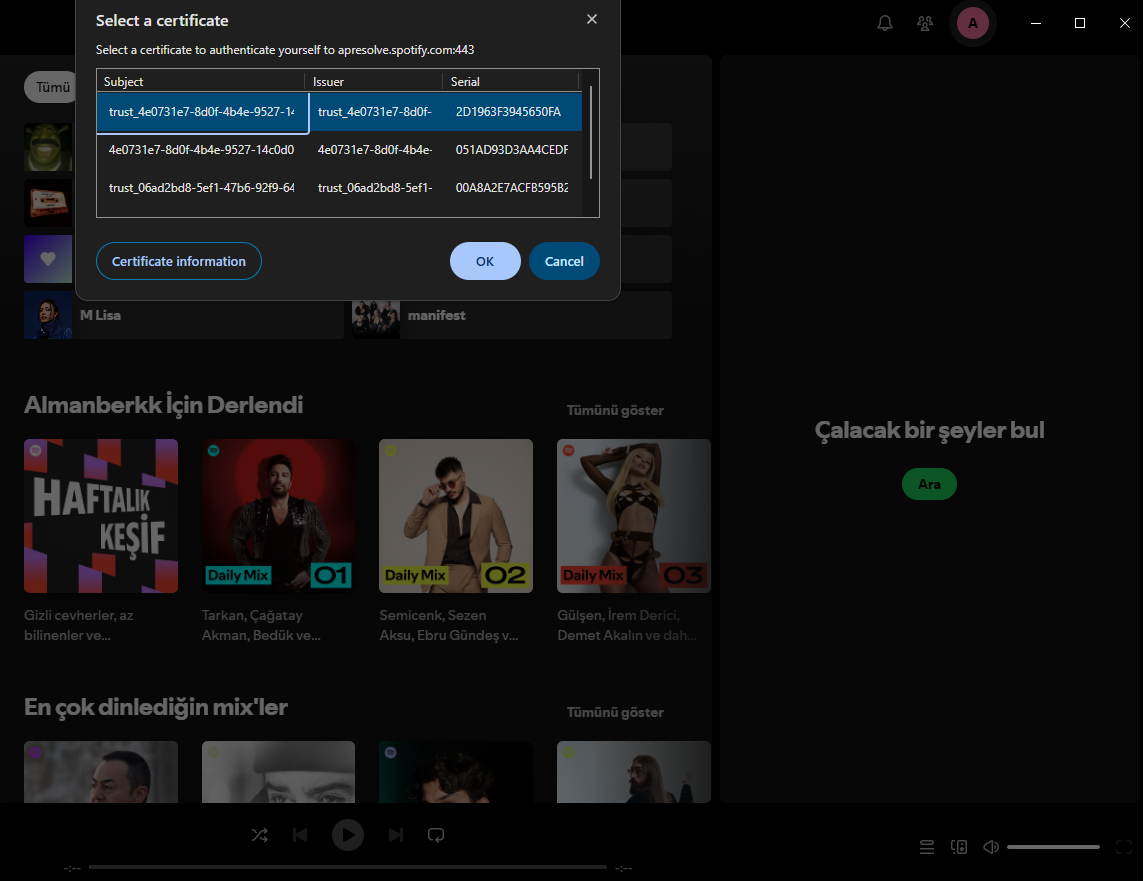
Task: Open the M Lisa shortcut
Action: pos(184,315)
